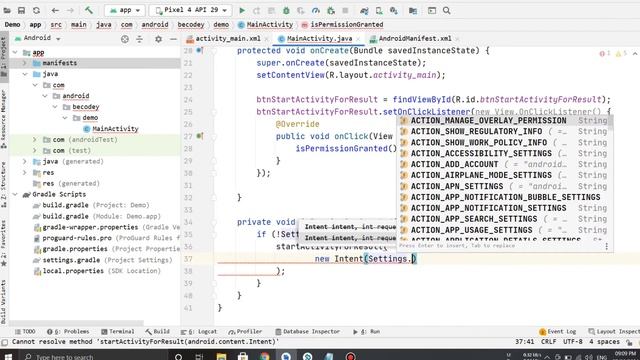
Task: Open the TODO tool window
Action: [x=25, y=331]
